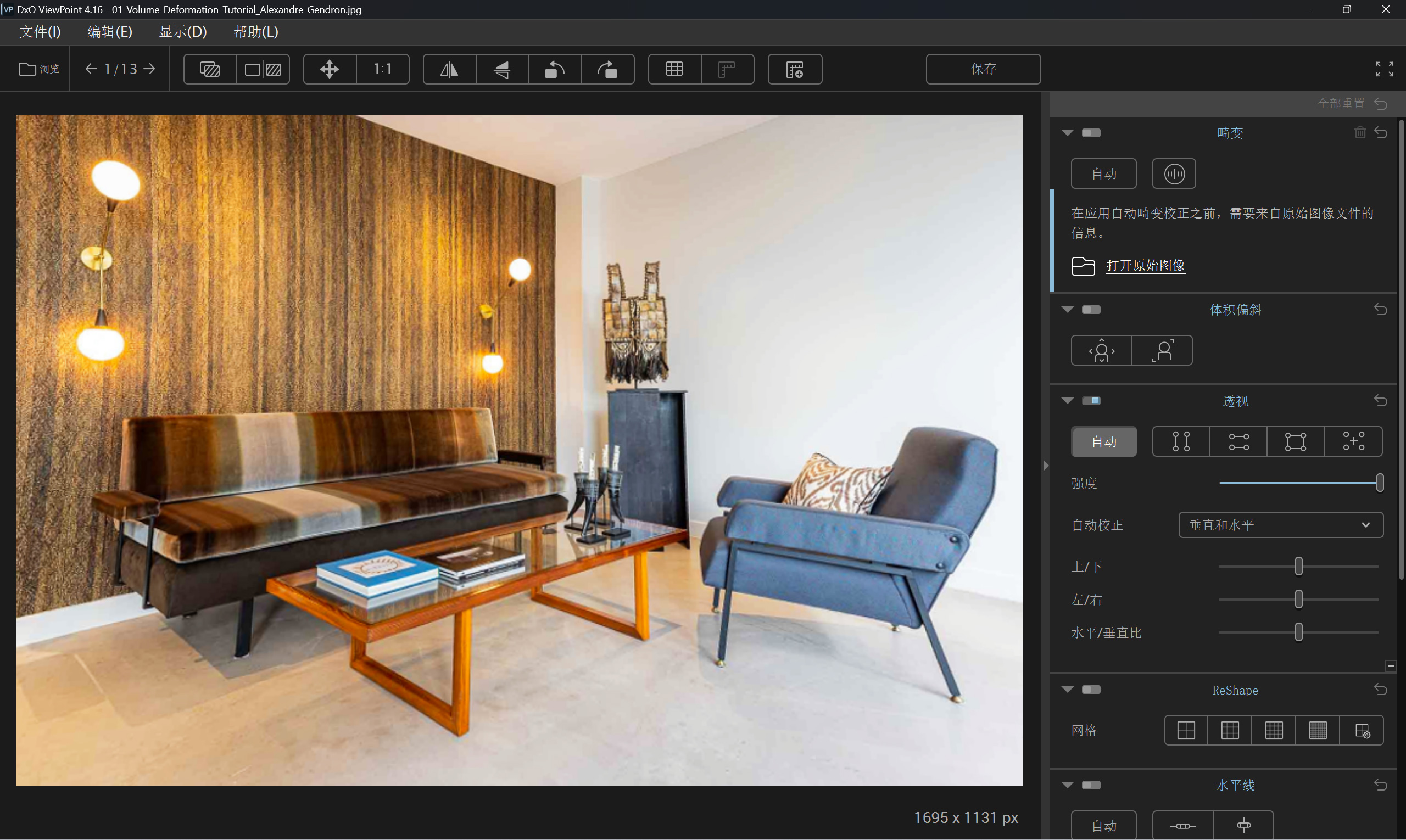The height and width of the screenshot is (840, 1406).
Task: Click the 保存 button
Action: (983, 69)
